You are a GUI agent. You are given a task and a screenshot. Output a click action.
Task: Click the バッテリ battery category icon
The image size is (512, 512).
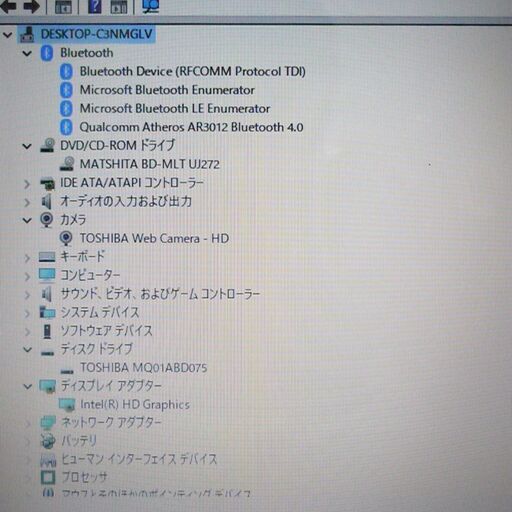[48, 441]
